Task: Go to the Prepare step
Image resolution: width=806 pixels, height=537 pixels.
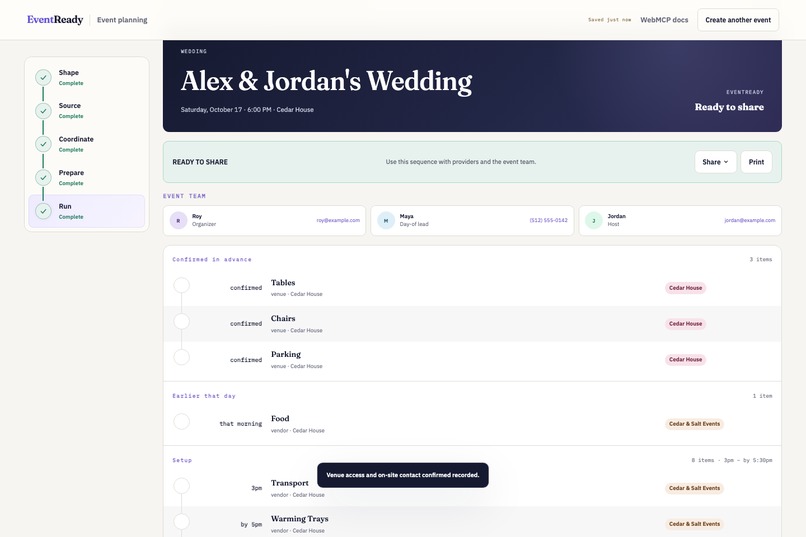Action: click(x=86, y=177)
